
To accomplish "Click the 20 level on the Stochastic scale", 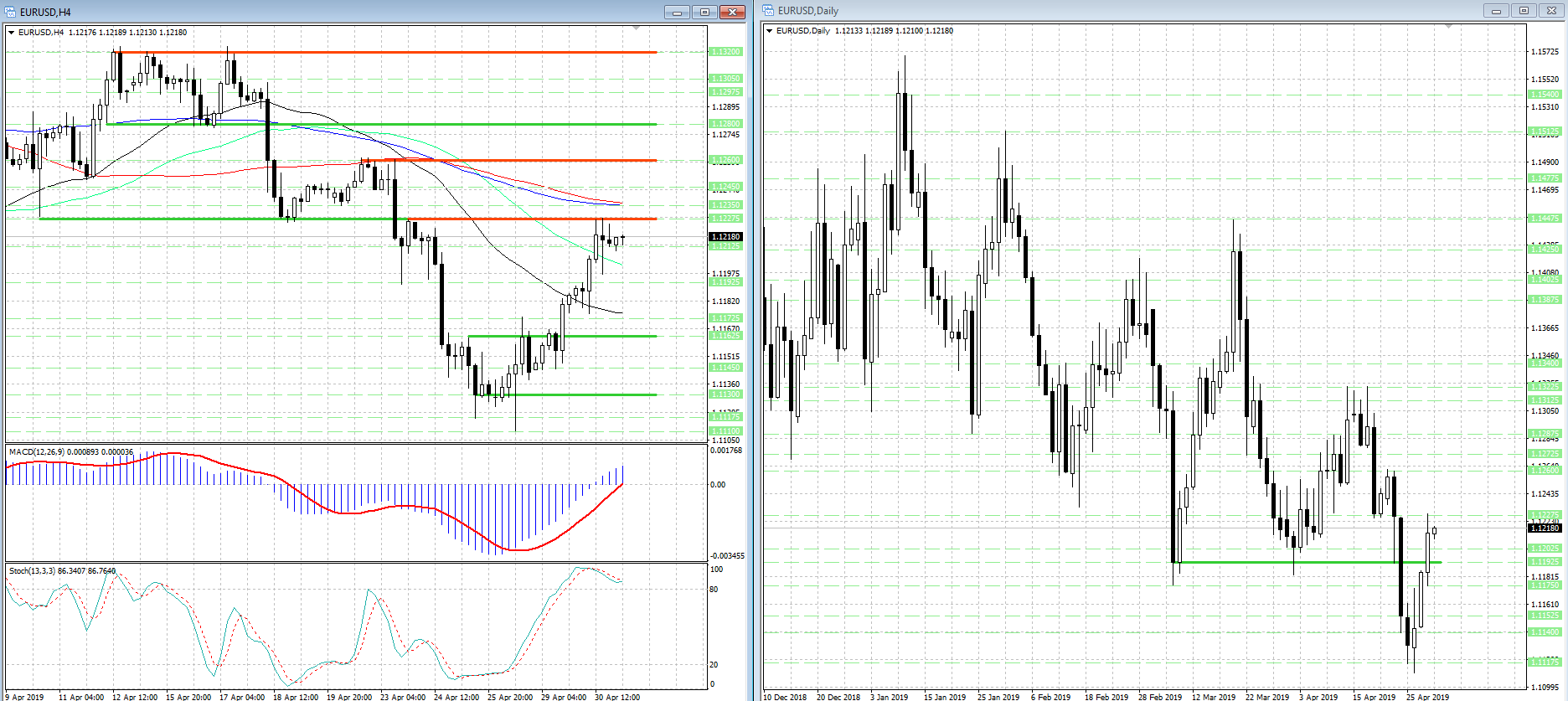I will [714, 665].
